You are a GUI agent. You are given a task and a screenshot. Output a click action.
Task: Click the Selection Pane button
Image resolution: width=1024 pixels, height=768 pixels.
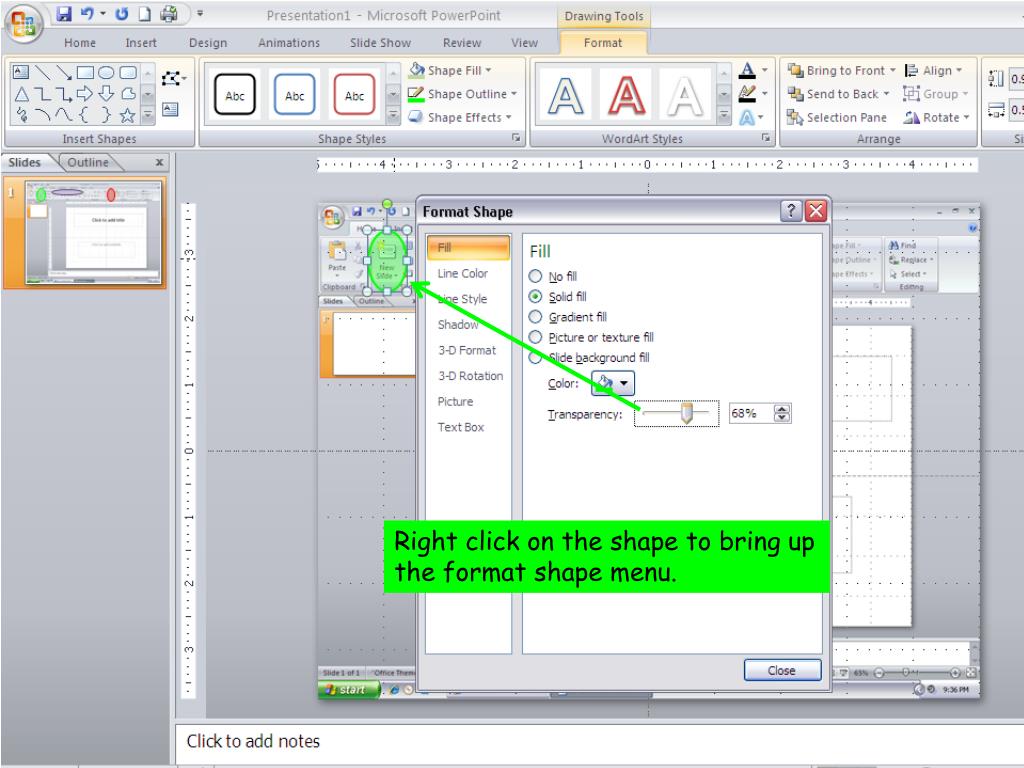tap(837, 118)
